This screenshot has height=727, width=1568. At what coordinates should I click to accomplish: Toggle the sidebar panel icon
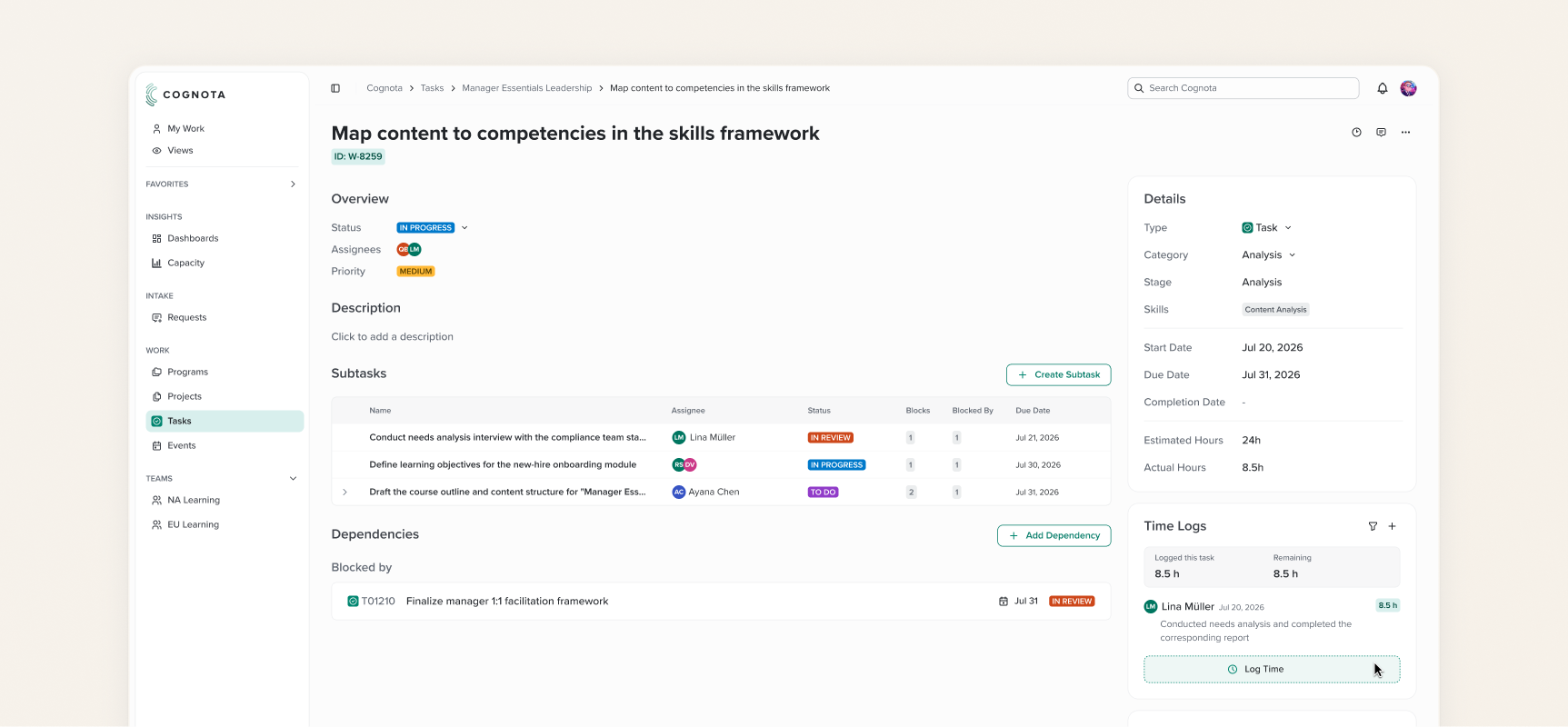(335, 88)
